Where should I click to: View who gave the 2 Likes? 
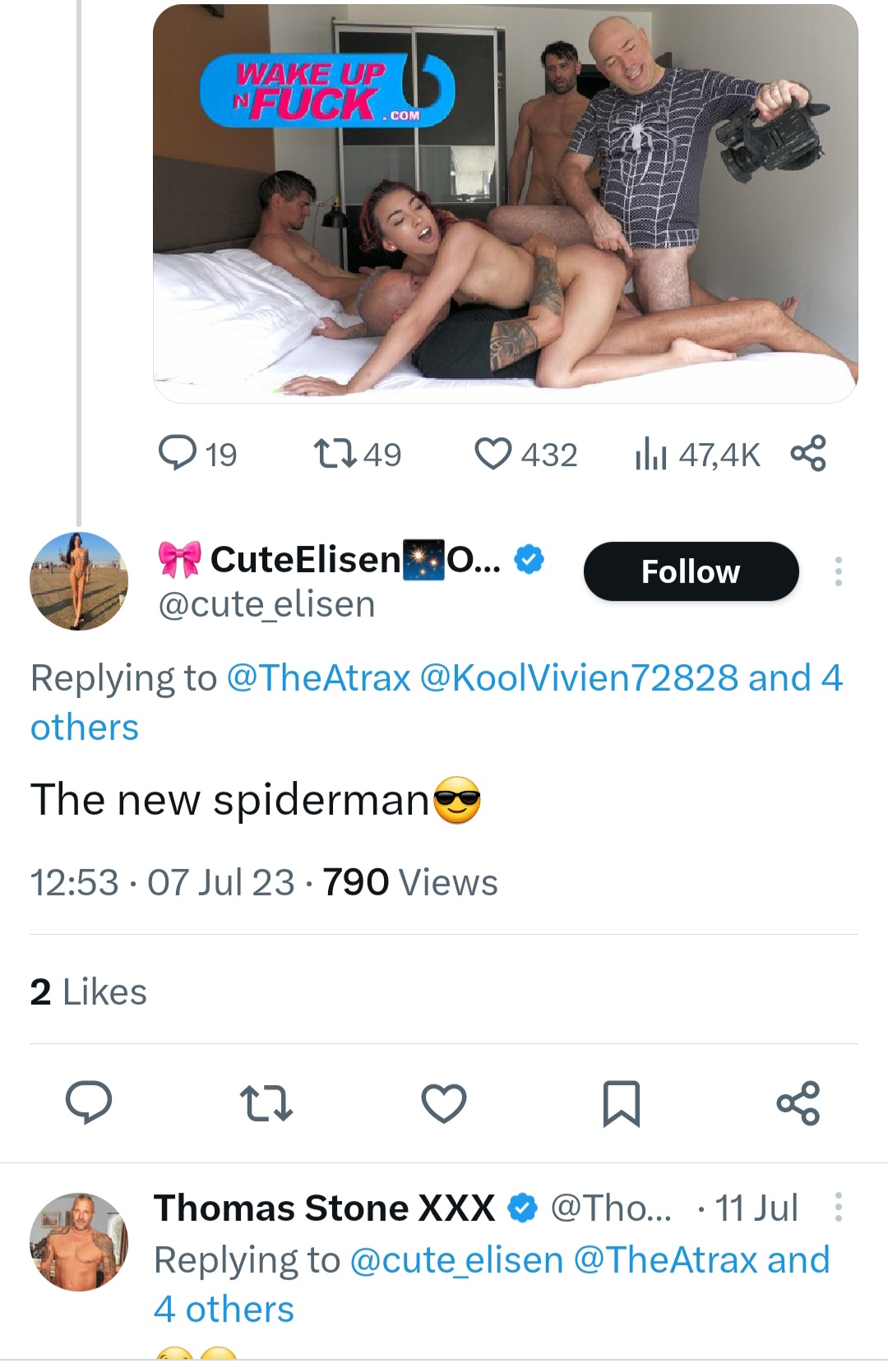click(x=89, y=991)
